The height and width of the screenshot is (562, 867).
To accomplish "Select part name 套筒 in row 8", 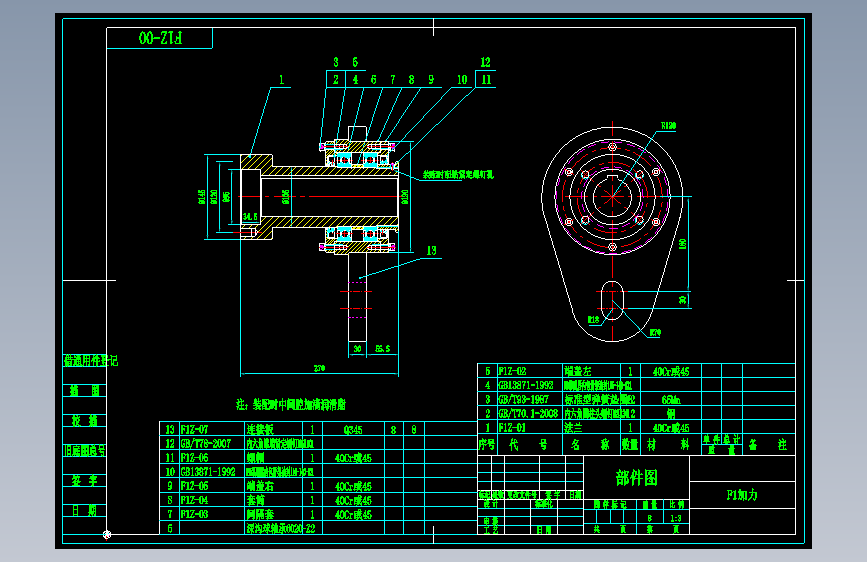I will pos(255,500).
